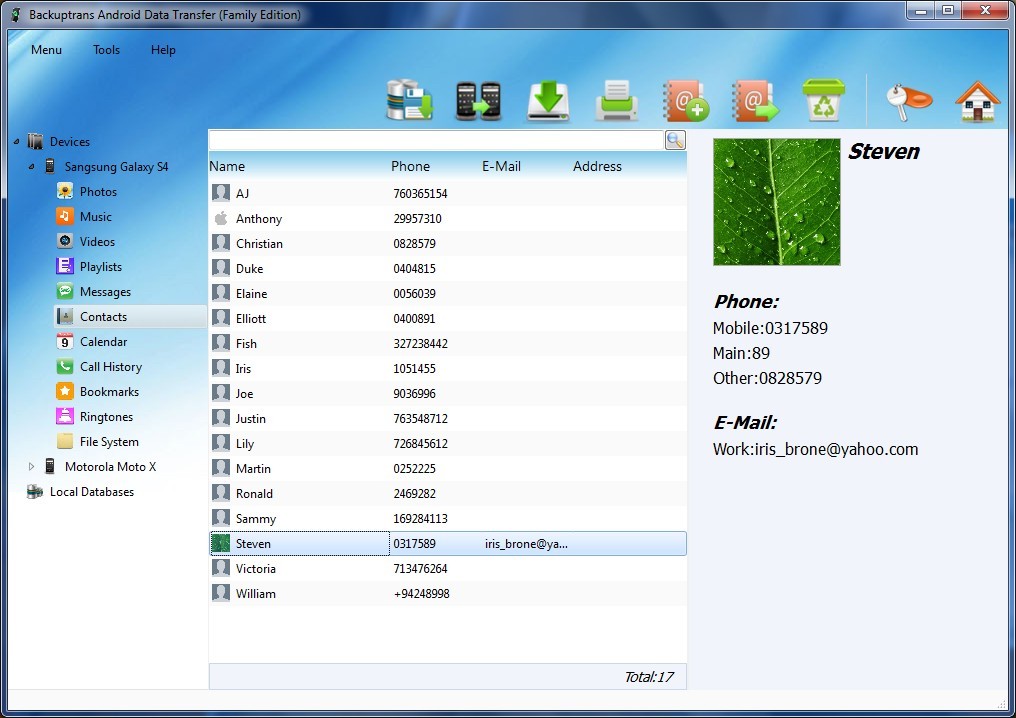1016x718 pixels.
Task: Select the Martin contact row
Action: coord(448,469)
